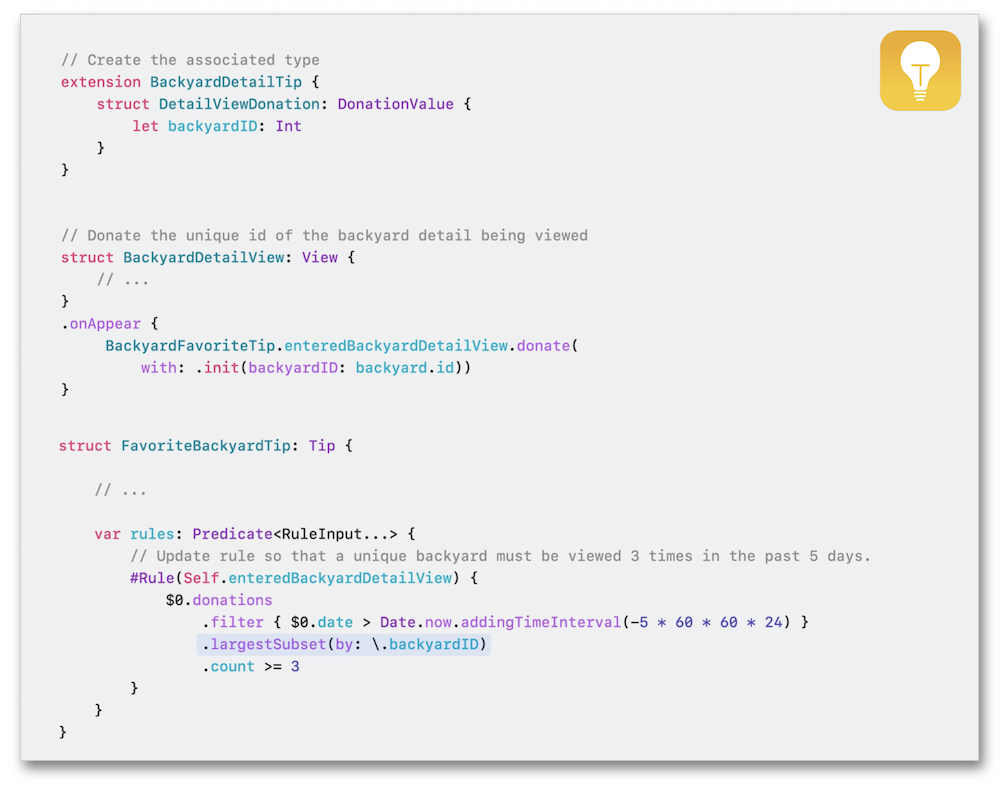
Task: Click the BackyardFavoriteTip identifier
Action: coord(192,346)
